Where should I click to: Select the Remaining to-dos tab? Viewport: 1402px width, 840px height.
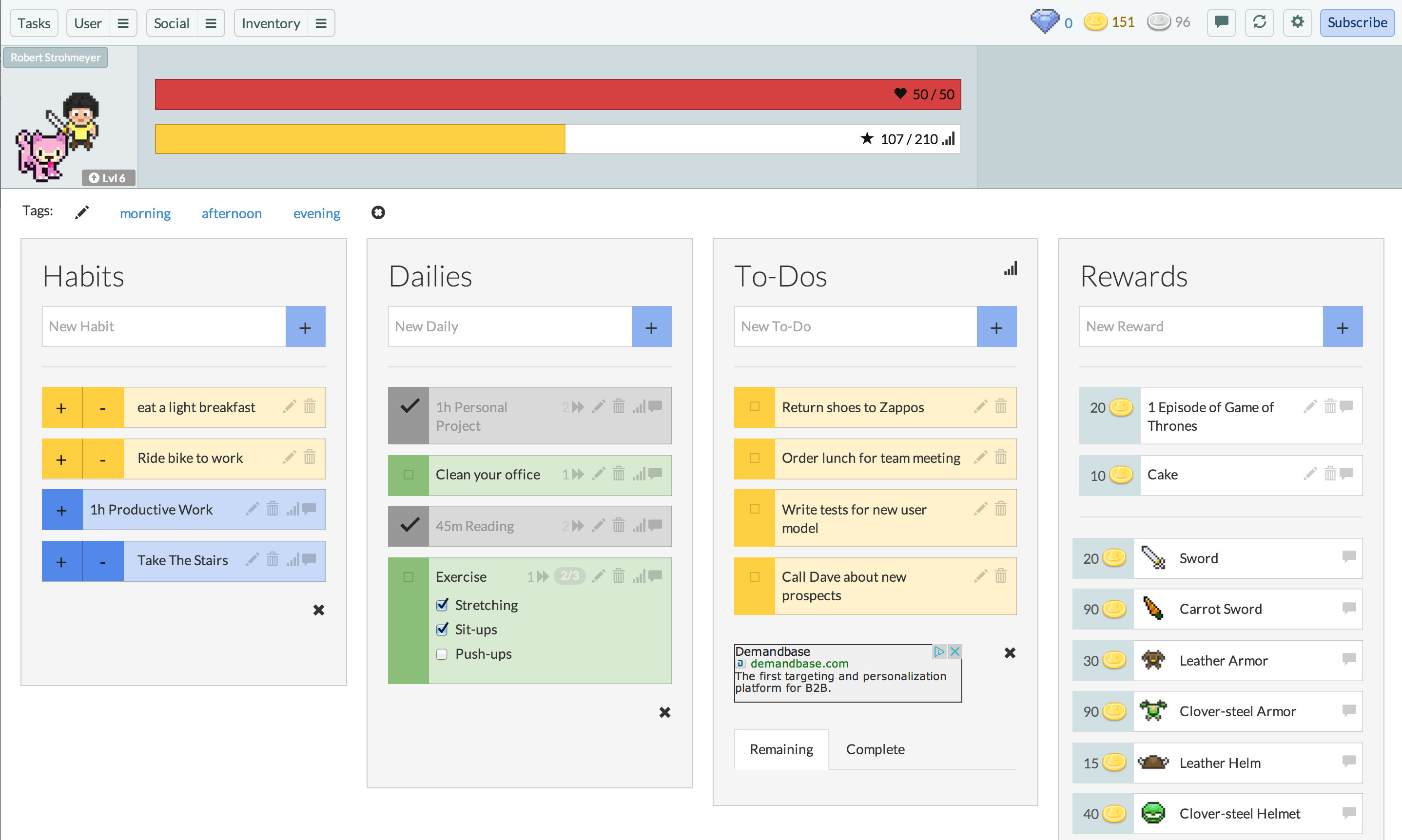click(x=781, y=749)
